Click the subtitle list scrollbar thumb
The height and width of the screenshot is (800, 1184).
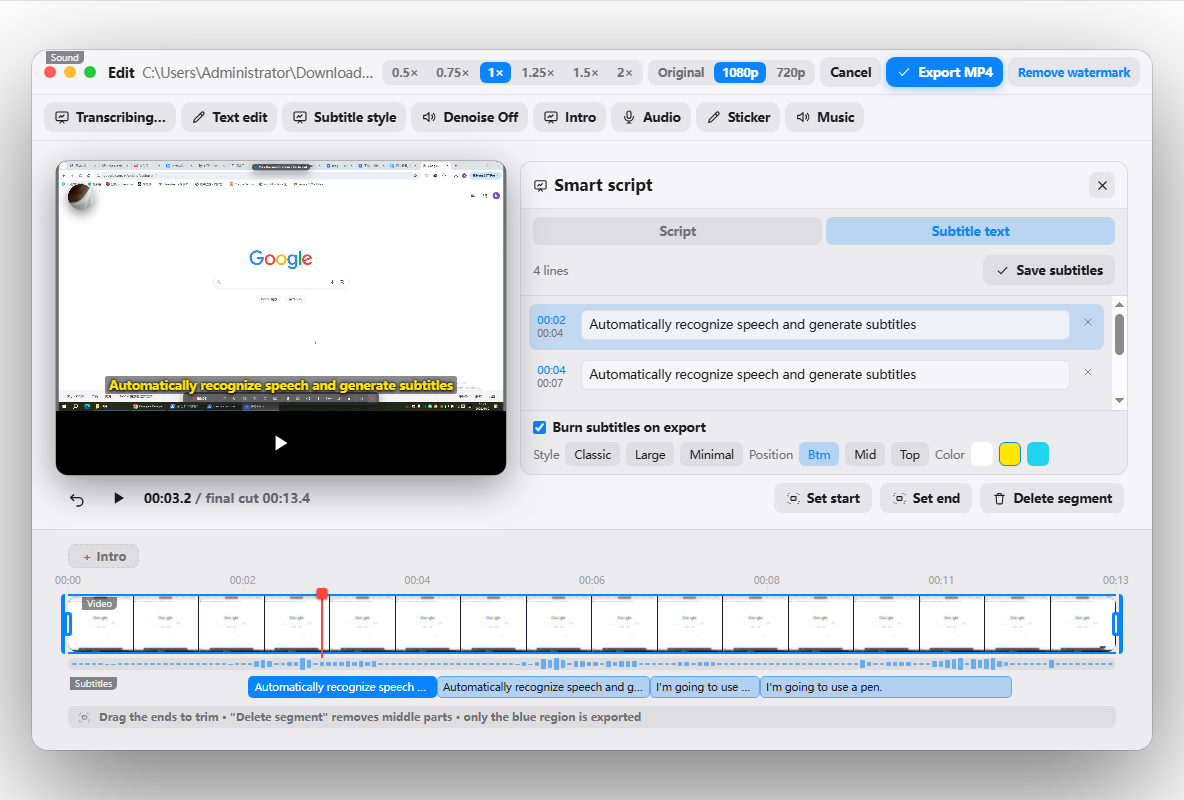(x=1119, y=334)
